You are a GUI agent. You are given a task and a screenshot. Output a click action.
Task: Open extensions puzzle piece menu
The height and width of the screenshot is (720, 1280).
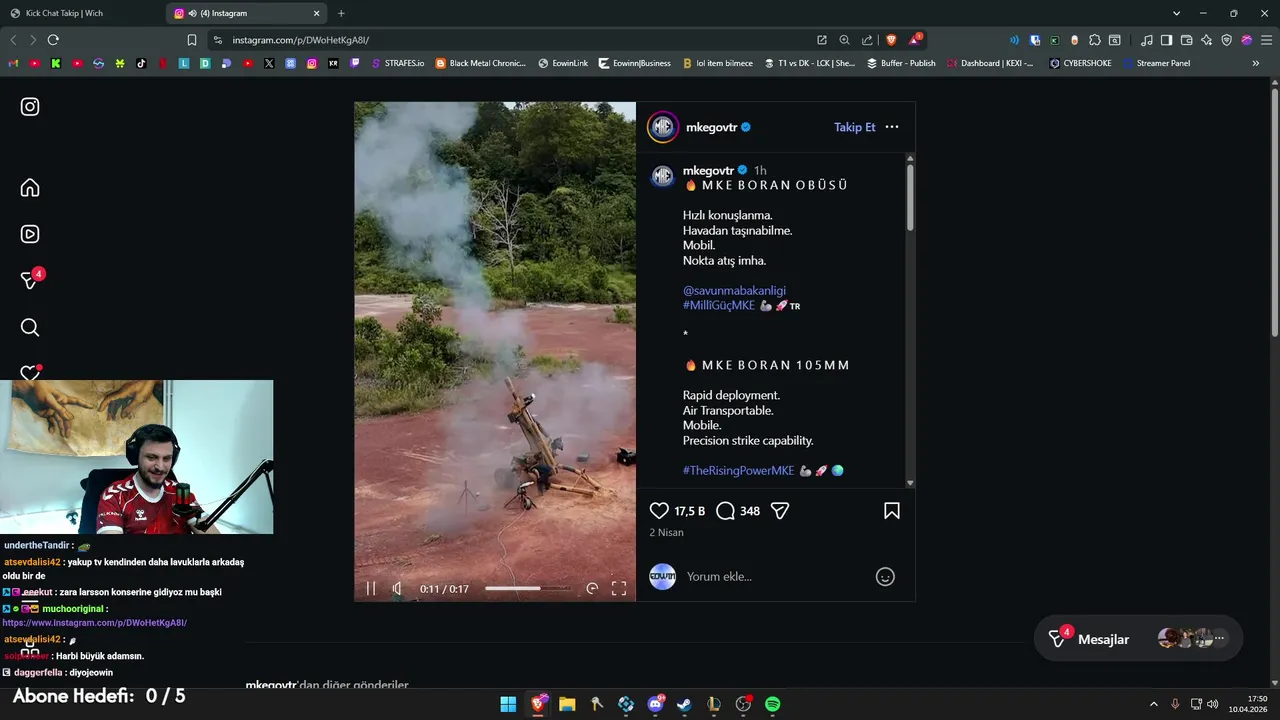tap(1095, 40)
